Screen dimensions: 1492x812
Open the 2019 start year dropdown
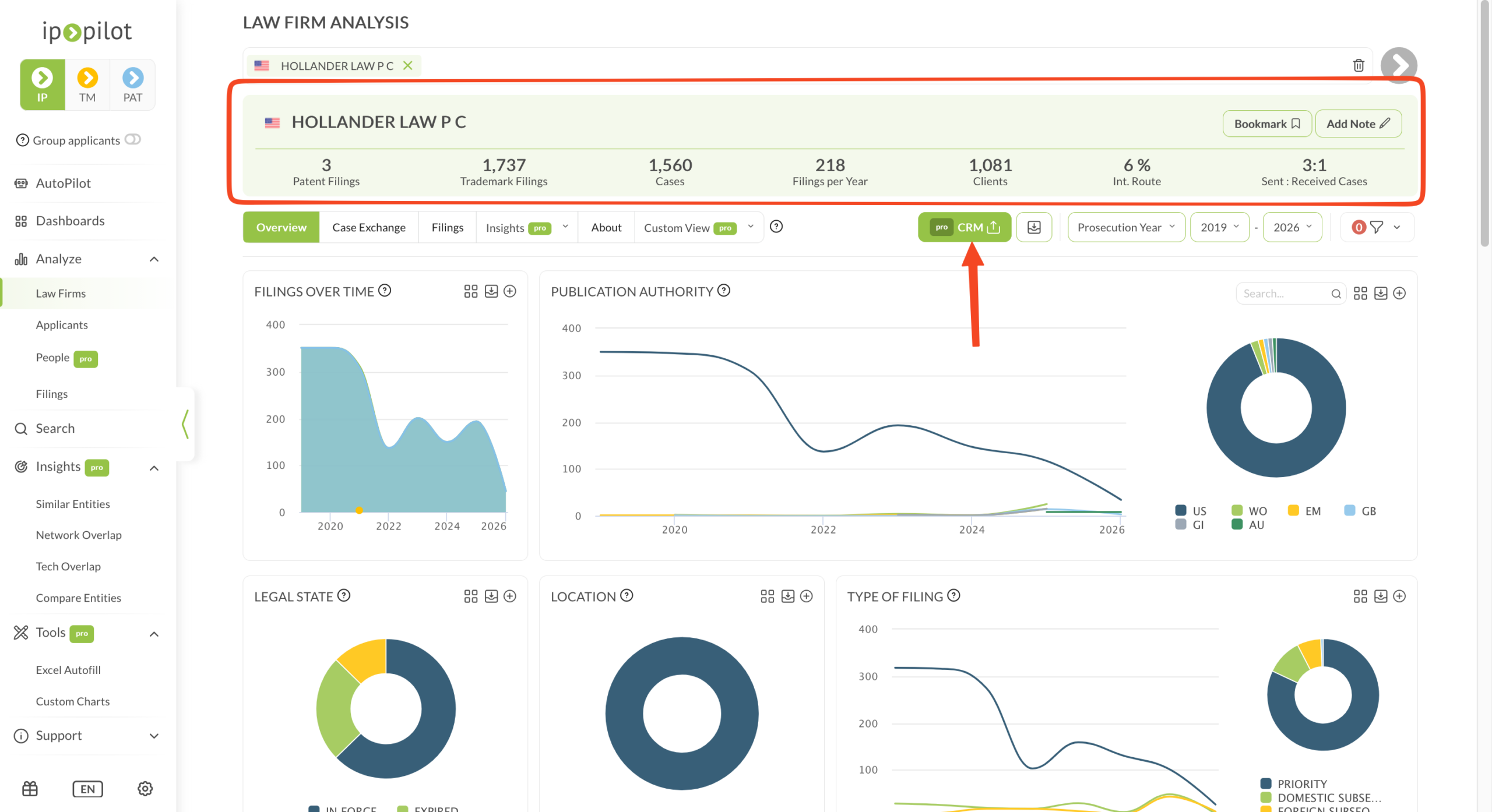click(x=1220, y=227)
